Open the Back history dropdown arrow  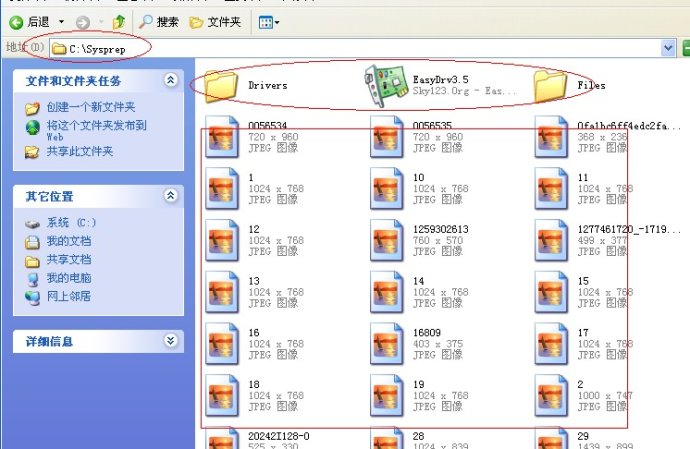[62, 22]
